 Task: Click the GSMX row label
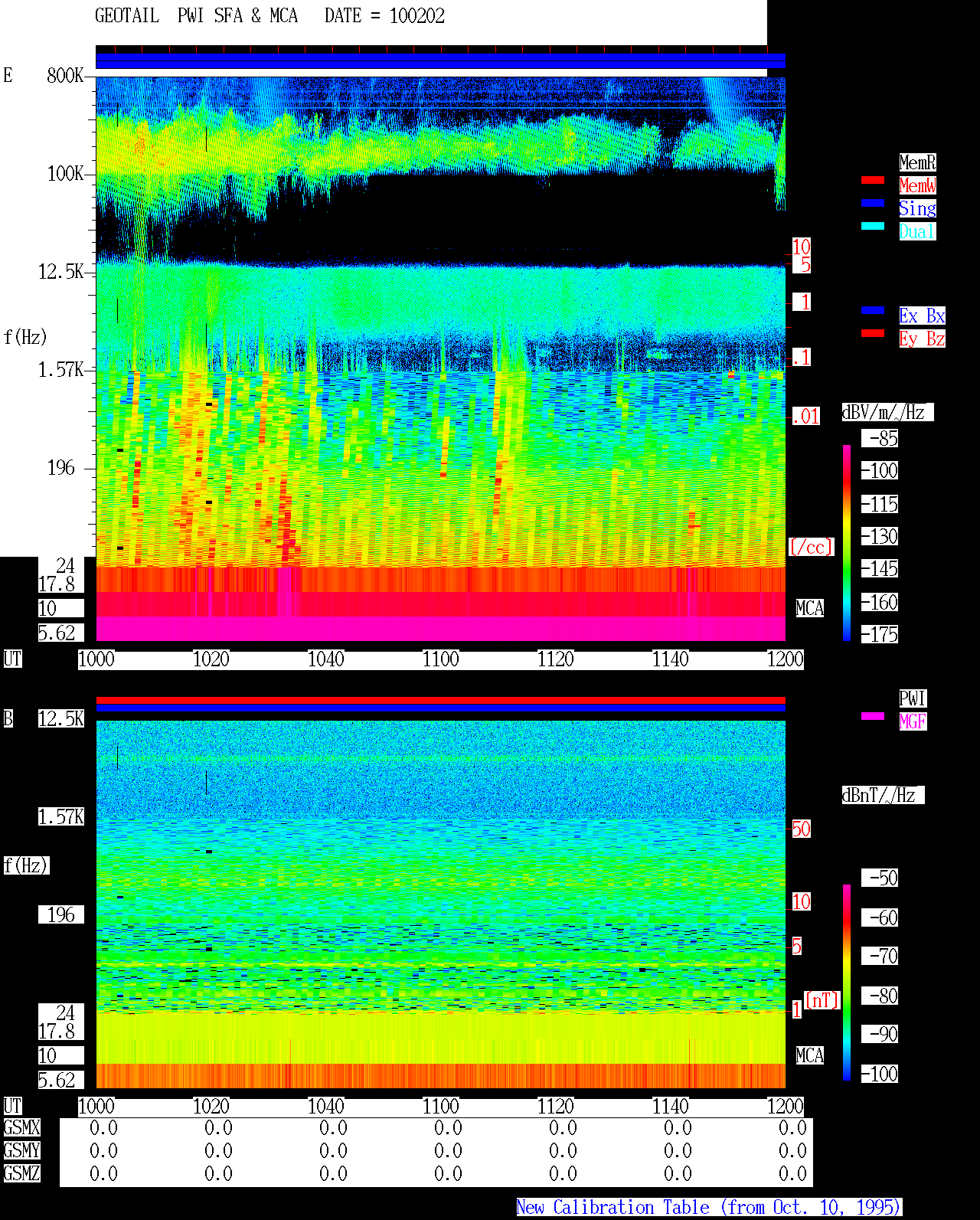coord(21,1128)
